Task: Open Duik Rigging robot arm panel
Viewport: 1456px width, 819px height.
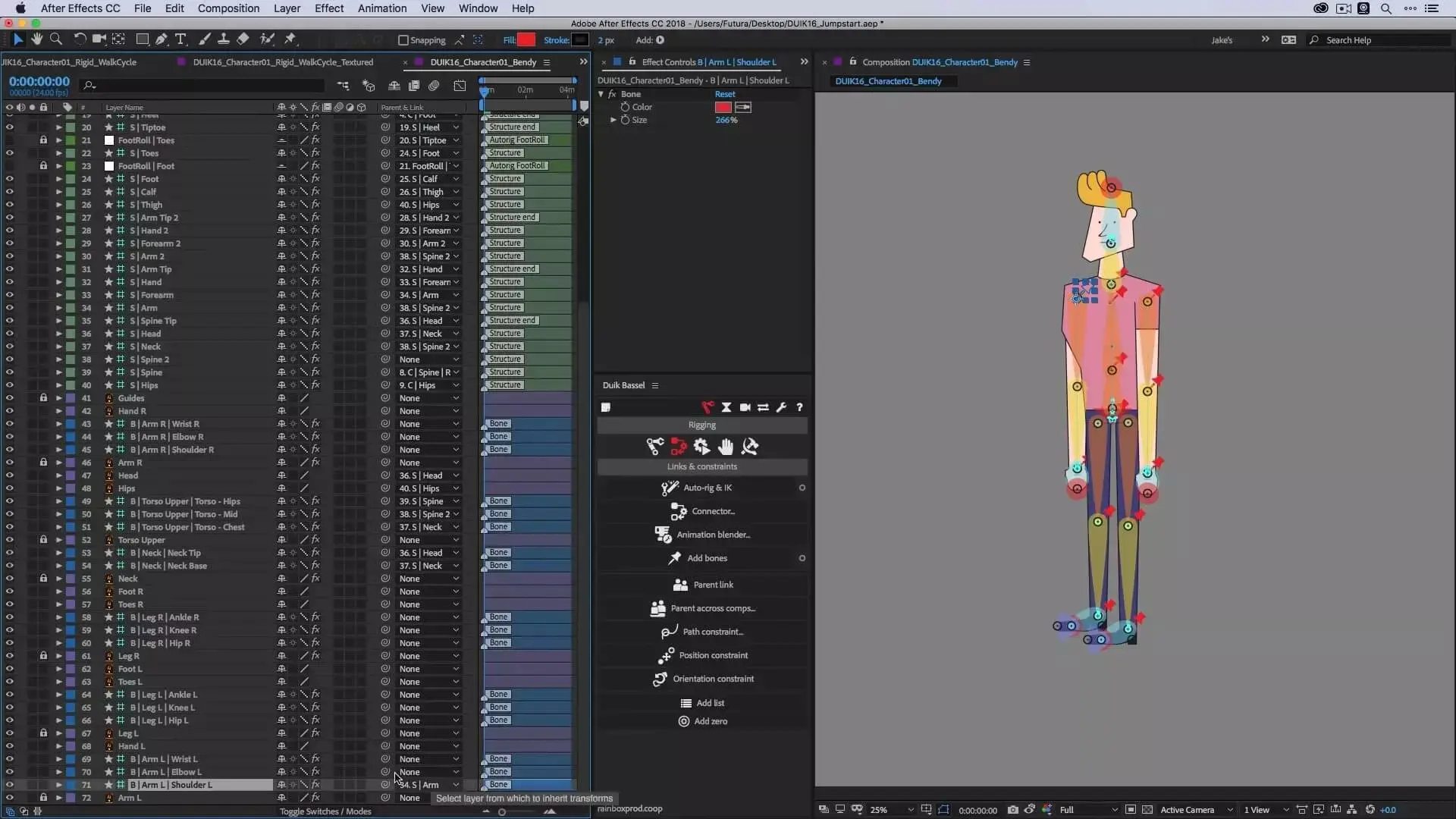Action: click(708, 407)
